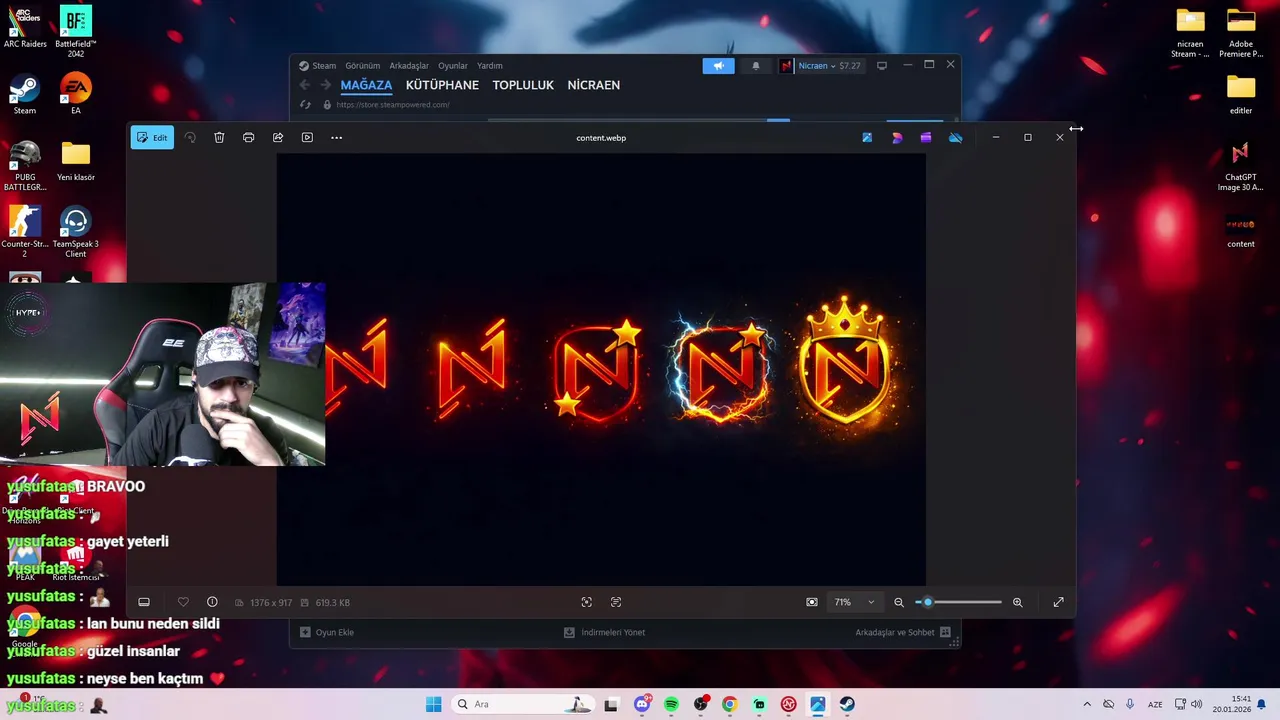The height and width of the screenshot is (720, 1280).
Task: Switch to the MAĞAZA tab in Steam
Action: [x=366, y=85]
